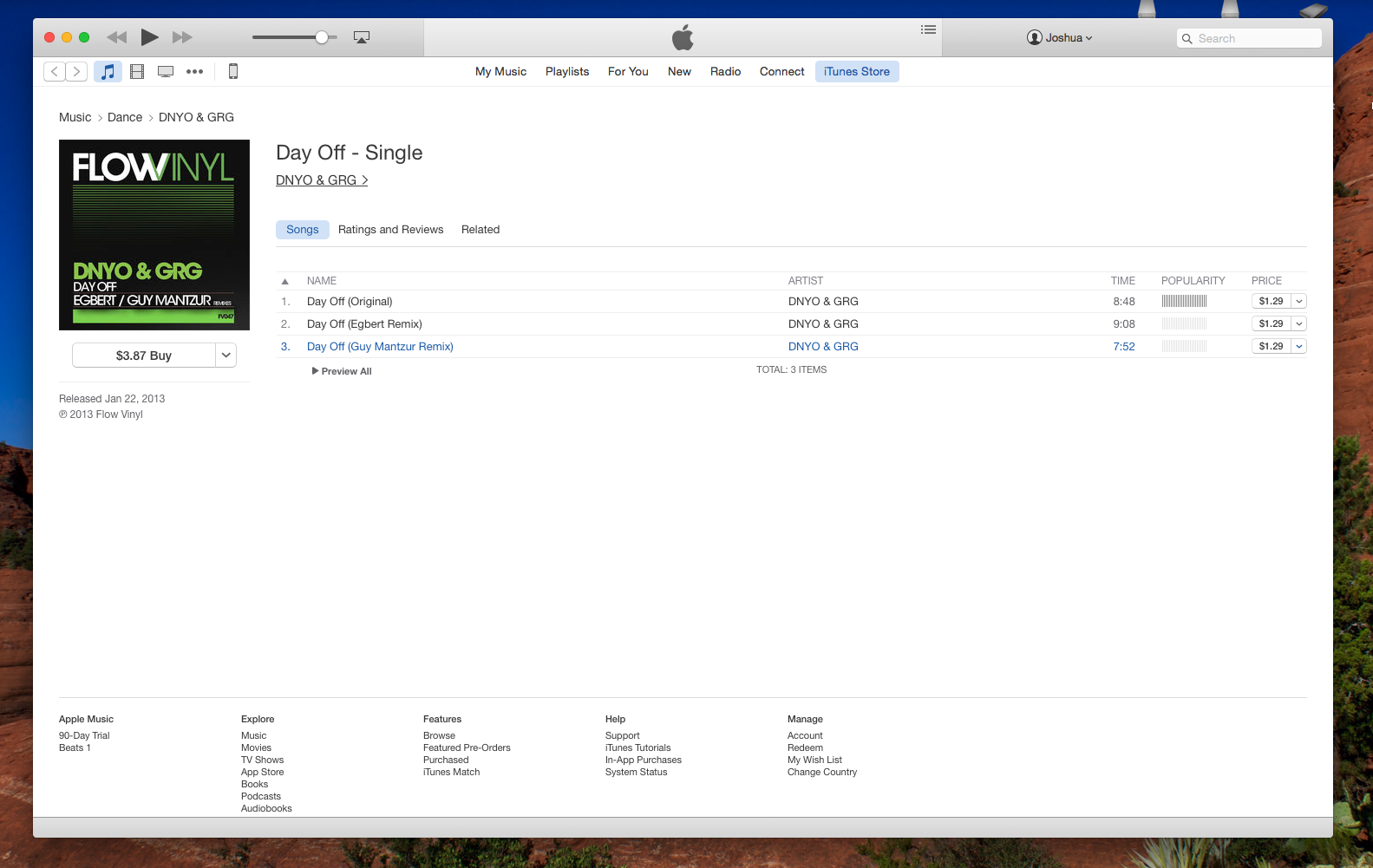Sort by TIME column header
Screen dimensions: 1373x868
pyautogui.click(x=1123, y=281)
